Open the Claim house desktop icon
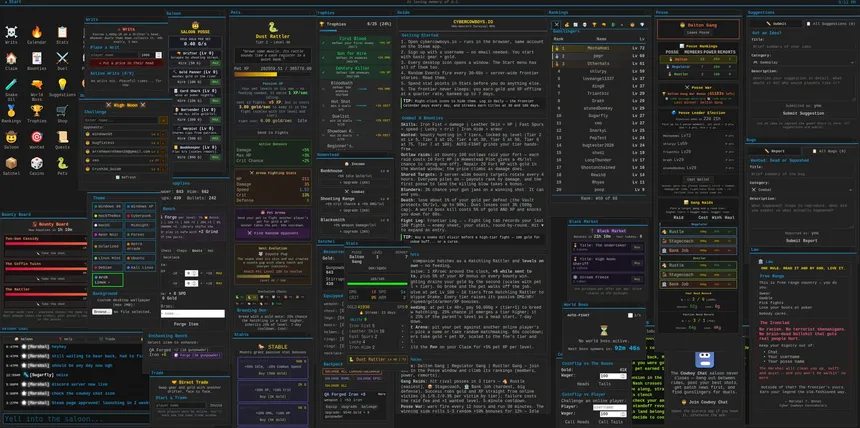The height and width of the screenshot is (428, 860). click(x=11, y=60)
